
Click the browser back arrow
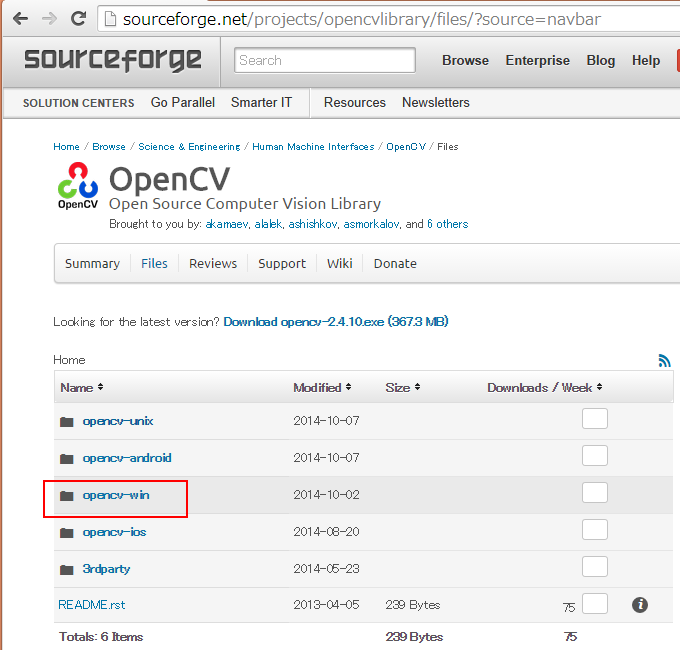coord(20,19)
